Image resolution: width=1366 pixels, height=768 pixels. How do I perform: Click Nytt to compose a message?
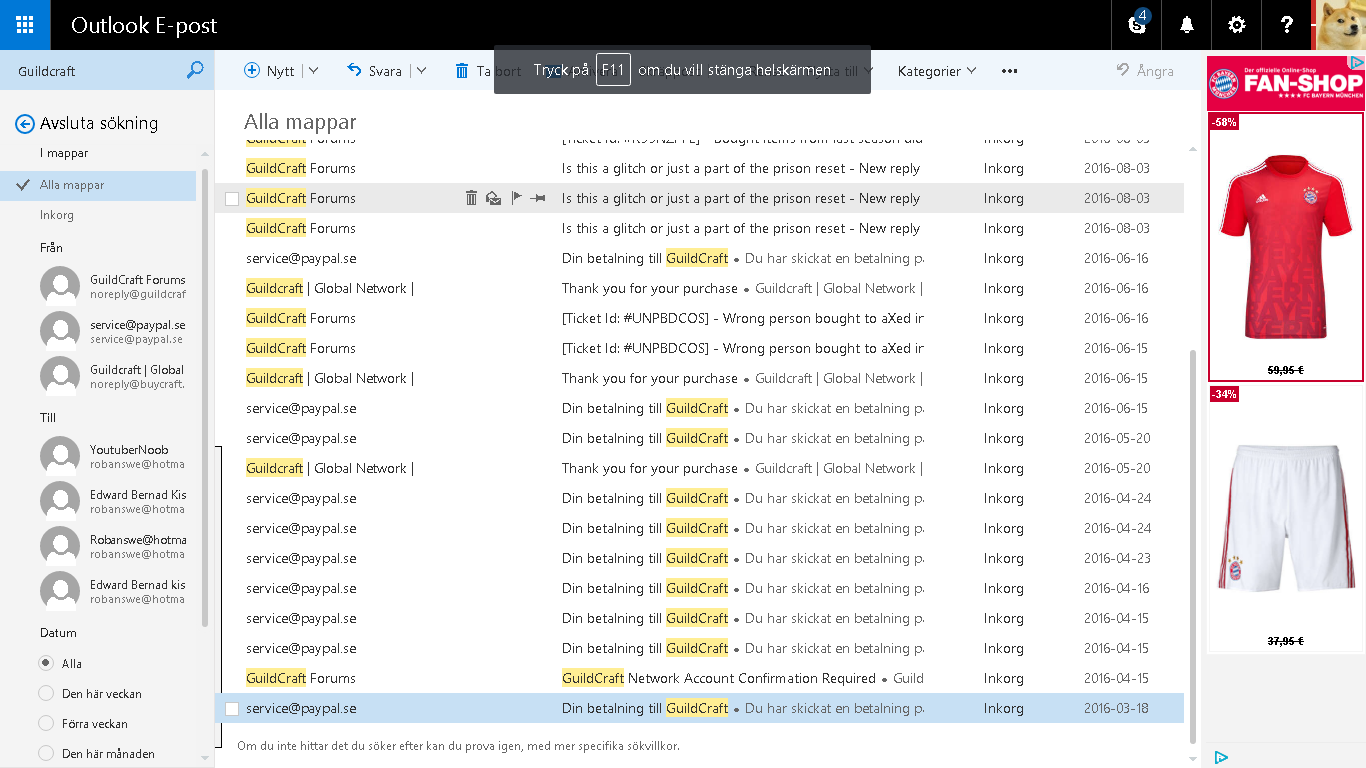pos(270,71)
